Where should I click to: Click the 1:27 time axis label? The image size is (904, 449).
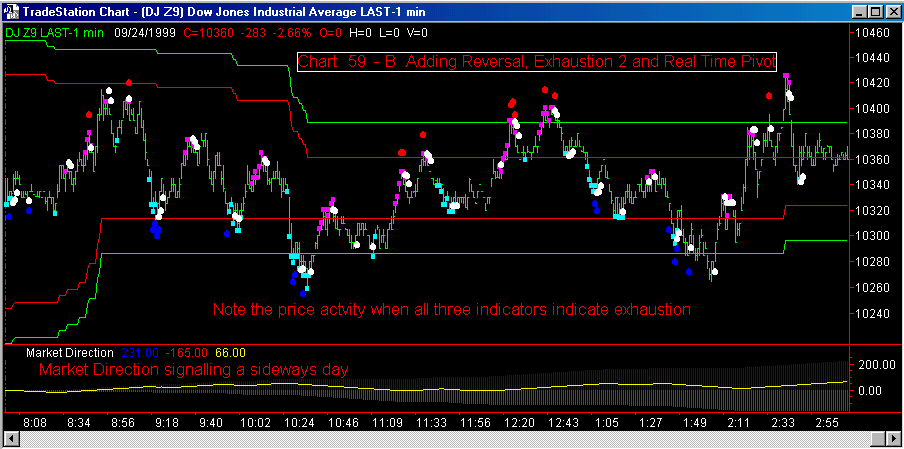click(x=651, y=422)
